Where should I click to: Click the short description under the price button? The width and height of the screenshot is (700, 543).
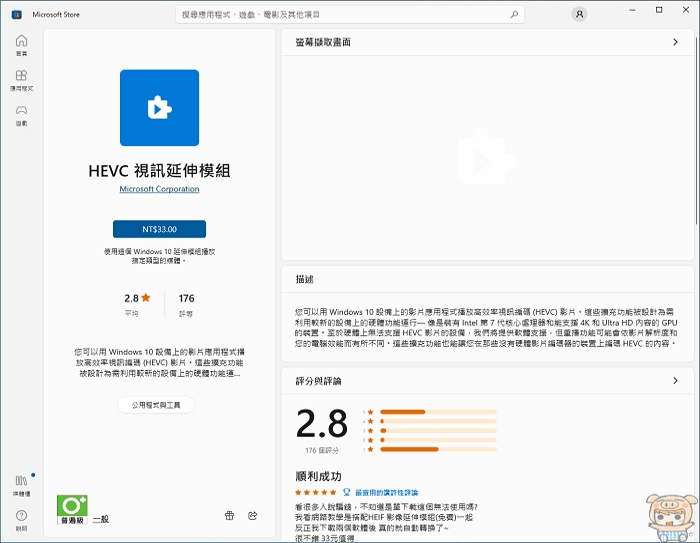(x=159, y=256)
